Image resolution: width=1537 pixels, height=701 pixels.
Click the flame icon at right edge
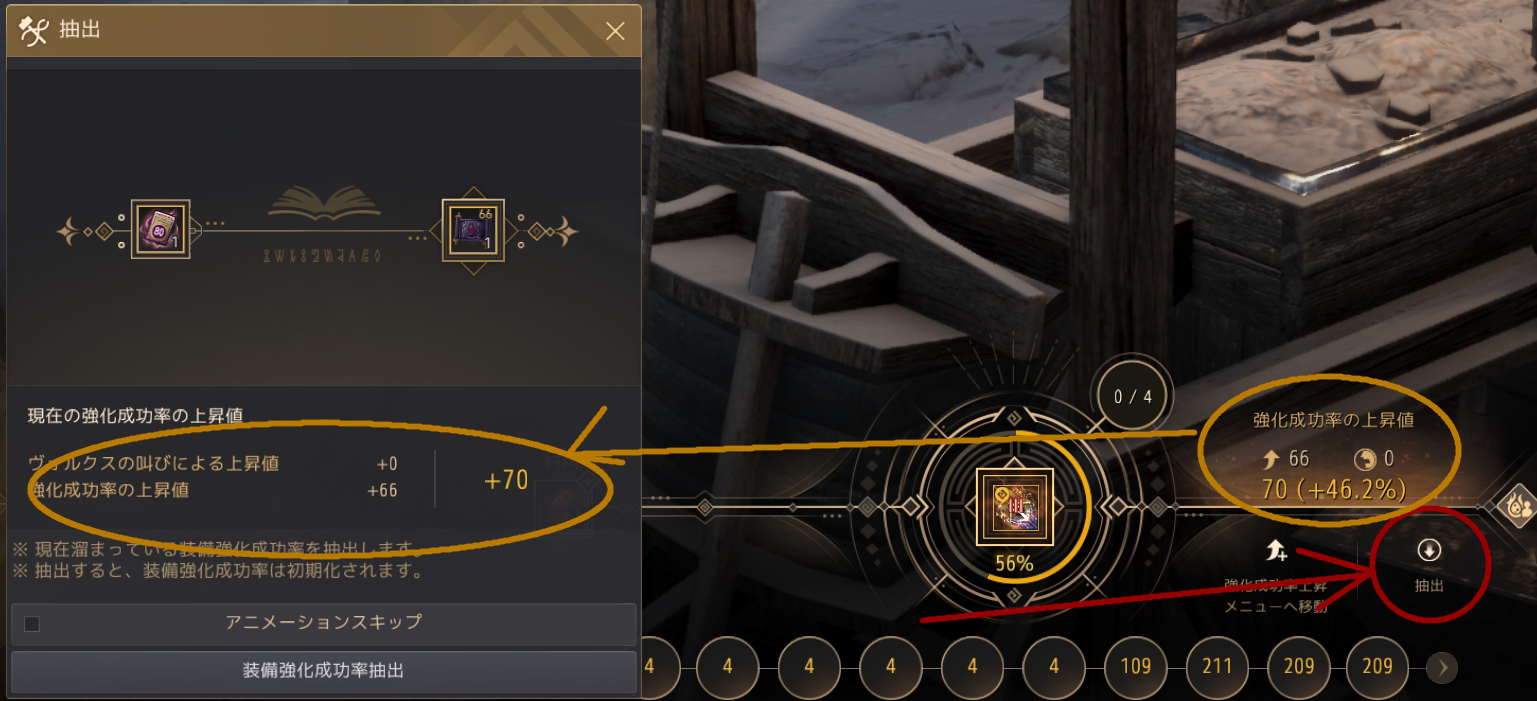[1519, 506]
